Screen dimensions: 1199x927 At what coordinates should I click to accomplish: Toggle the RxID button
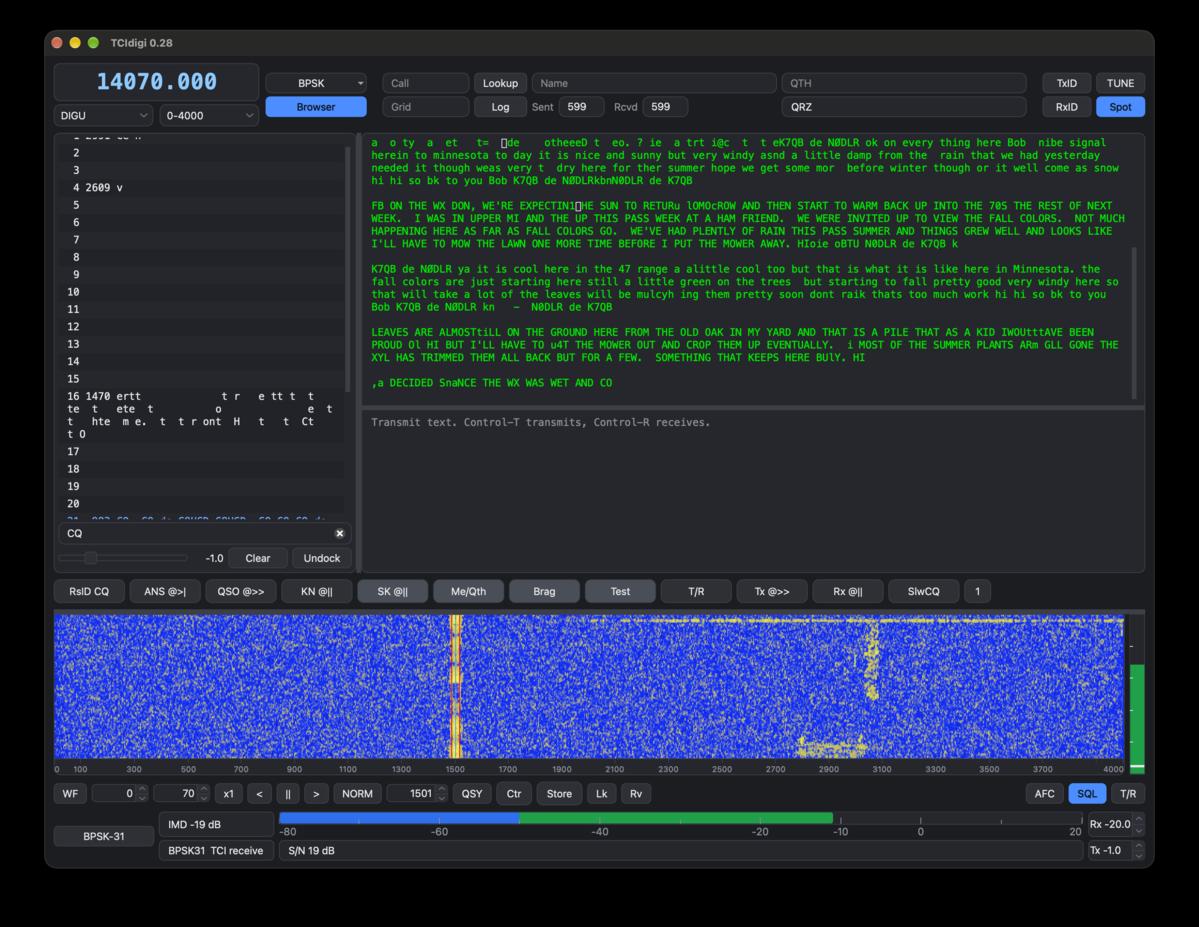[x=1066, y=107]
